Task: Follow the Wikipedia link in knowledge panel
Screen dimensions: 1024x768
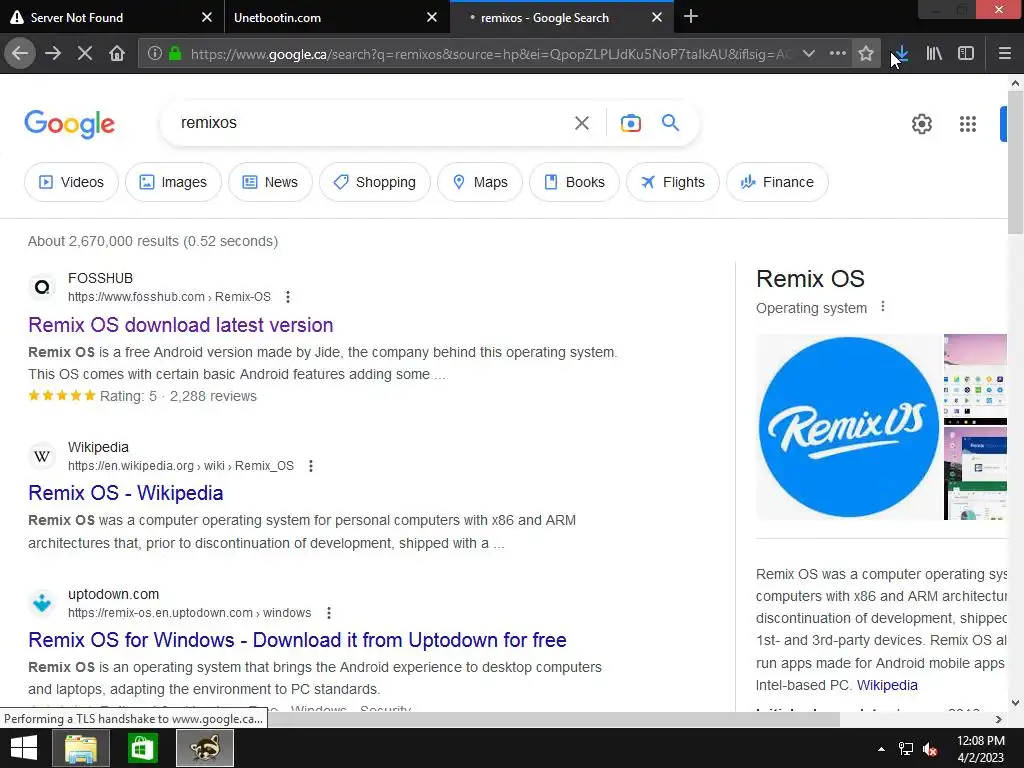Action: [x=887, y=685]
